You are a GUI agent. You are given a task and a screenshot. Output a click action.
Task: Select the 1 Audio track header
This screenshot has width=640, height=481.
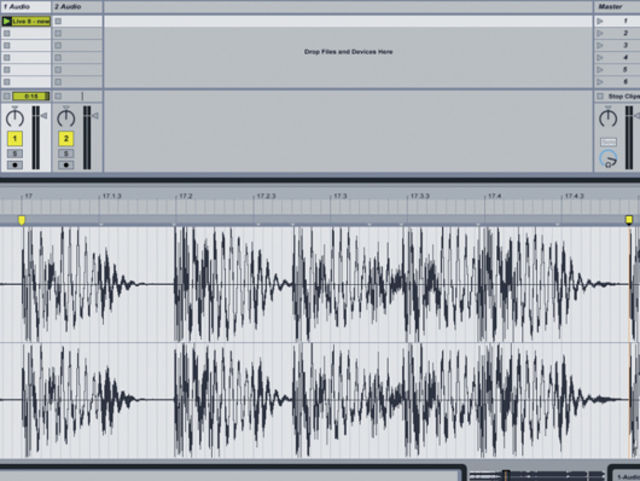[26, 7]
